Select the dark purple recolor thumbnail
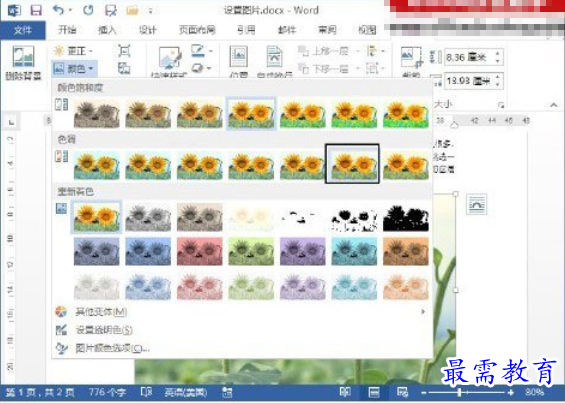 coord(303,252)
